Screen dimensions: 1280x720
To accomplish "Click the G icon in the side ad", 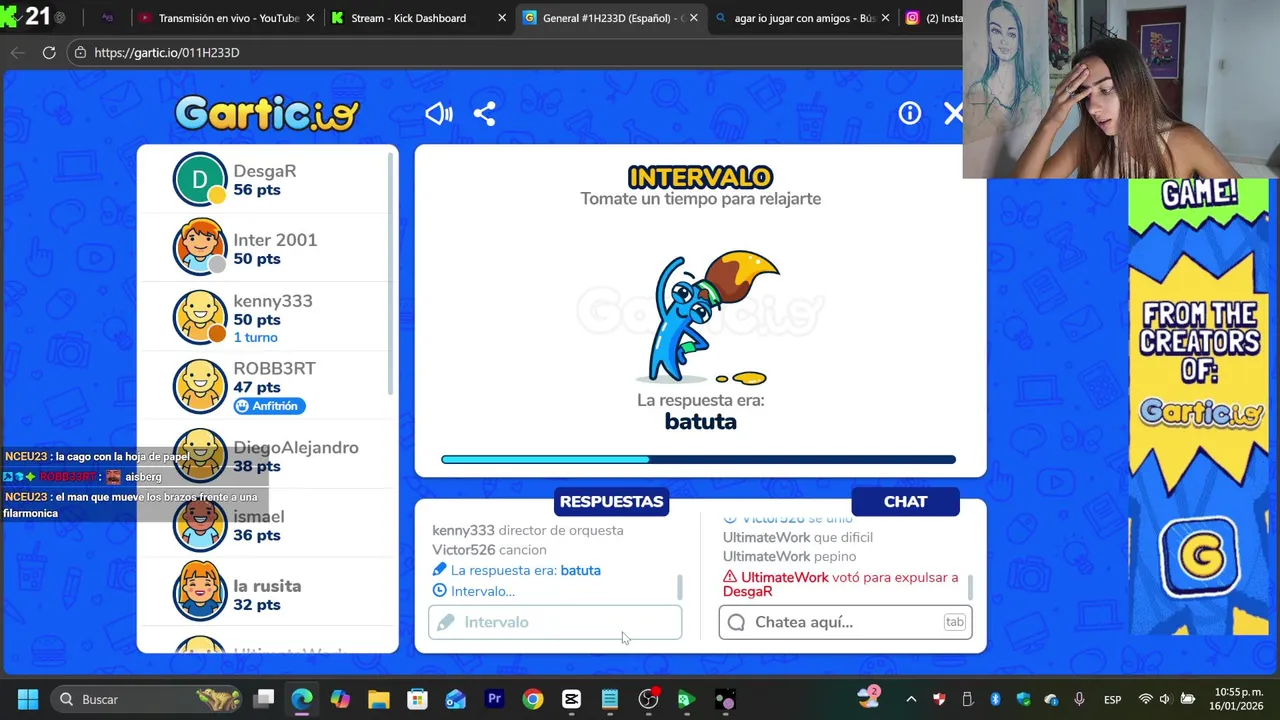I will point(1200,556).
